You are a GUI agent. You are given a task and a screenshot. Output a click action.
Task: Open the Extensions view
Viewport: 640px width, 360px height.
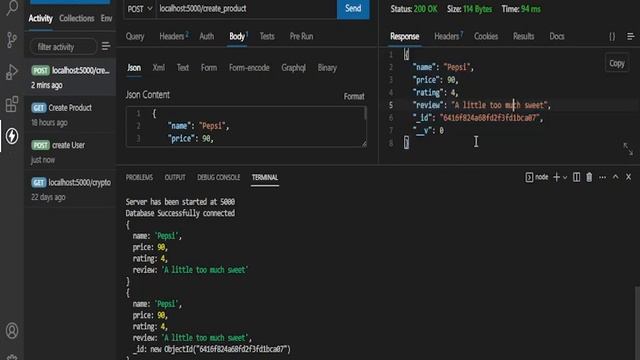point(12,104)
